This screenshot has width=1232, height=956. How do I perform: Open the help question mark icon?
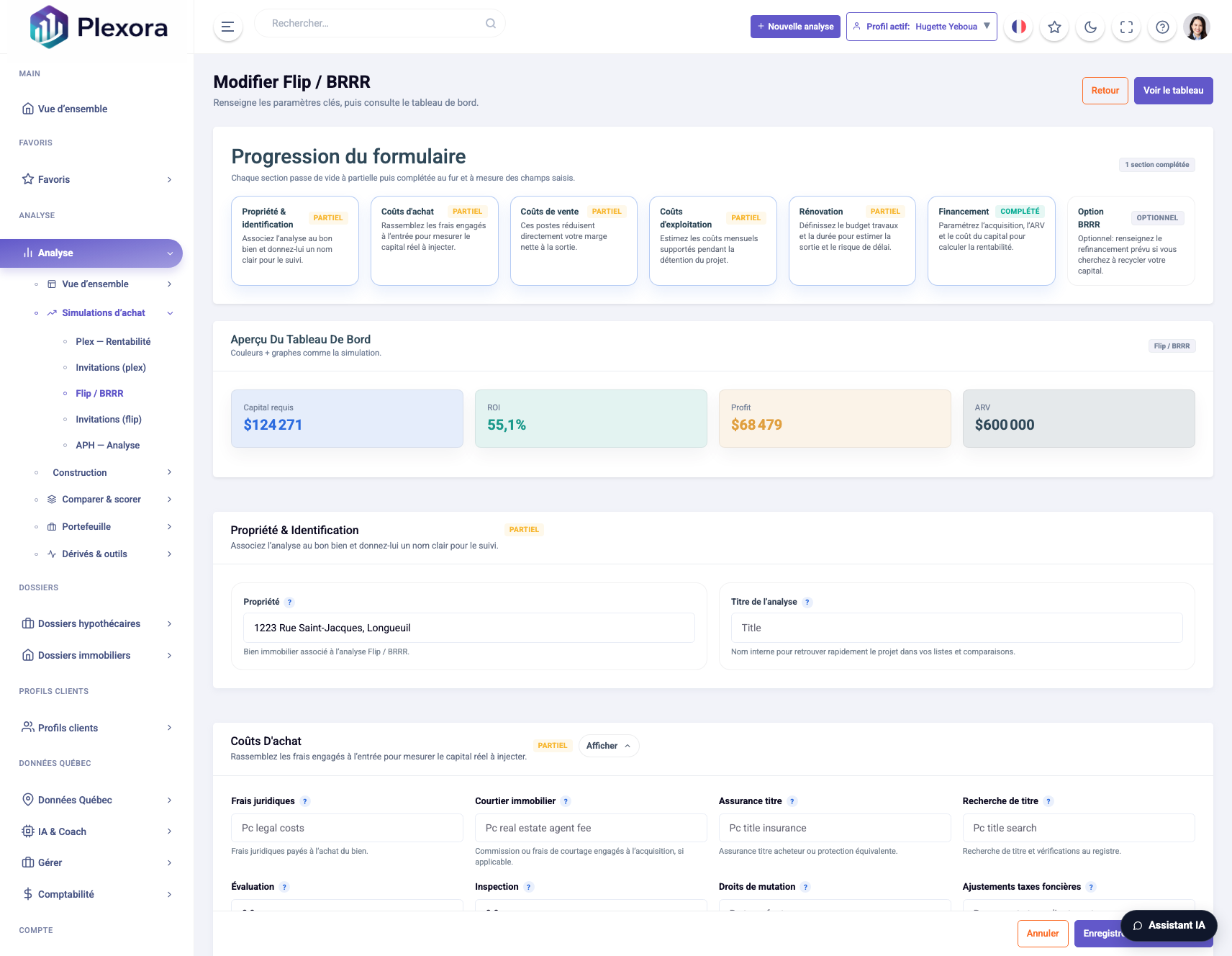pyautogui.click(x=1162, y=27)
